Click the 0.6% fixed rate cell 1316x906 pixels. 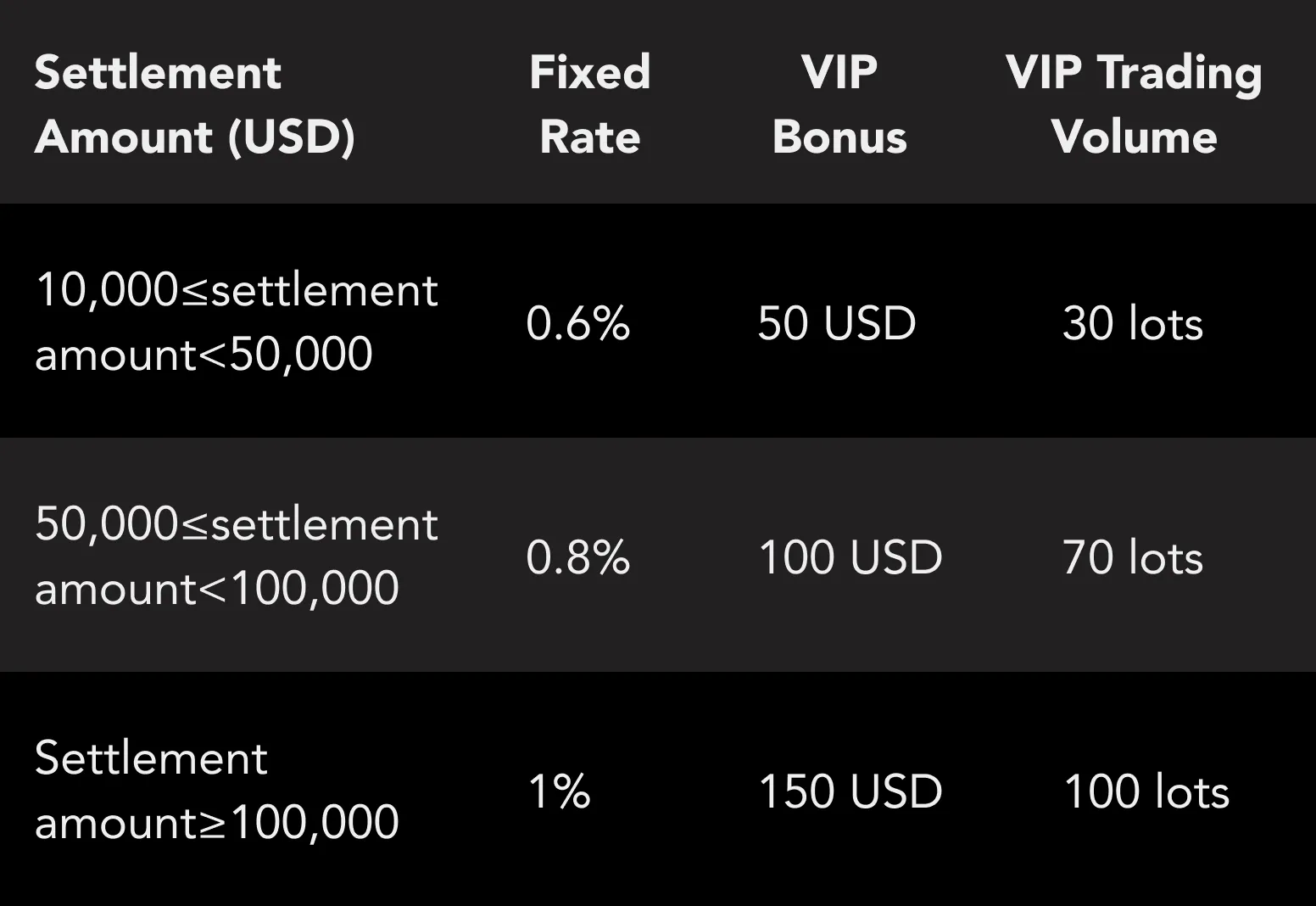point(578,323)
